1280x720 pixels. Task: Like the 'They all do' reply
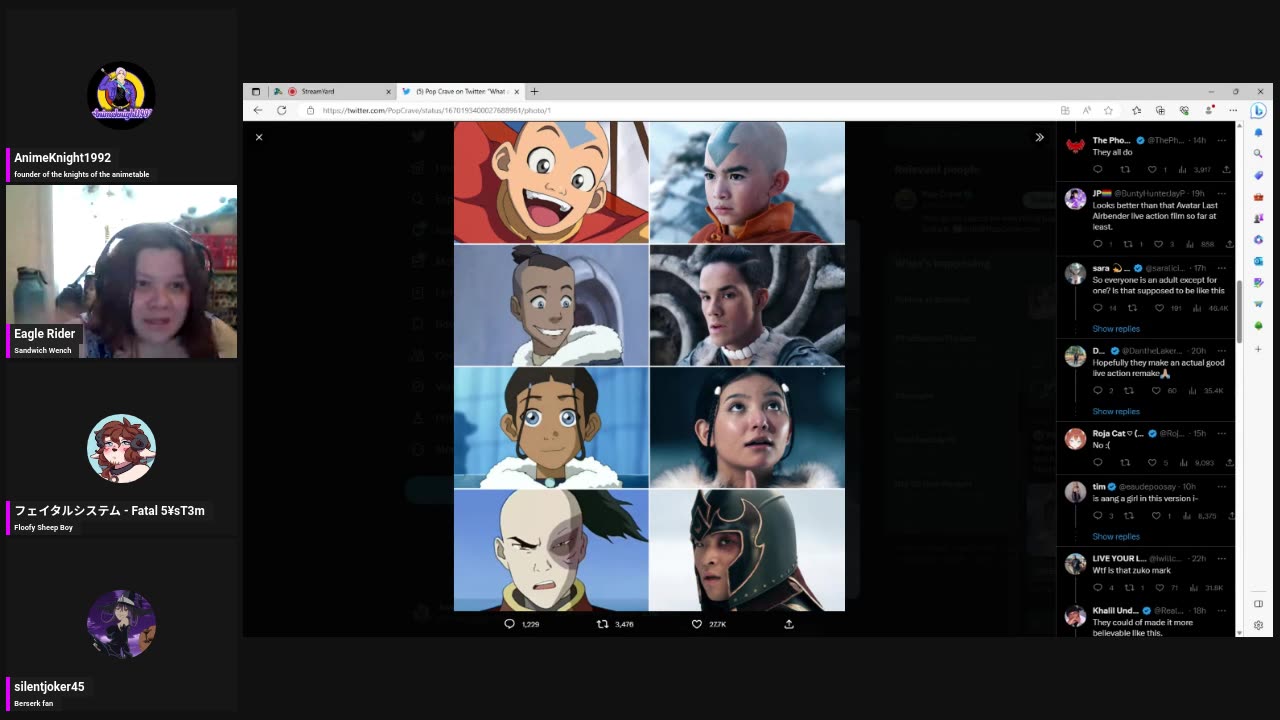(1152, 169)
